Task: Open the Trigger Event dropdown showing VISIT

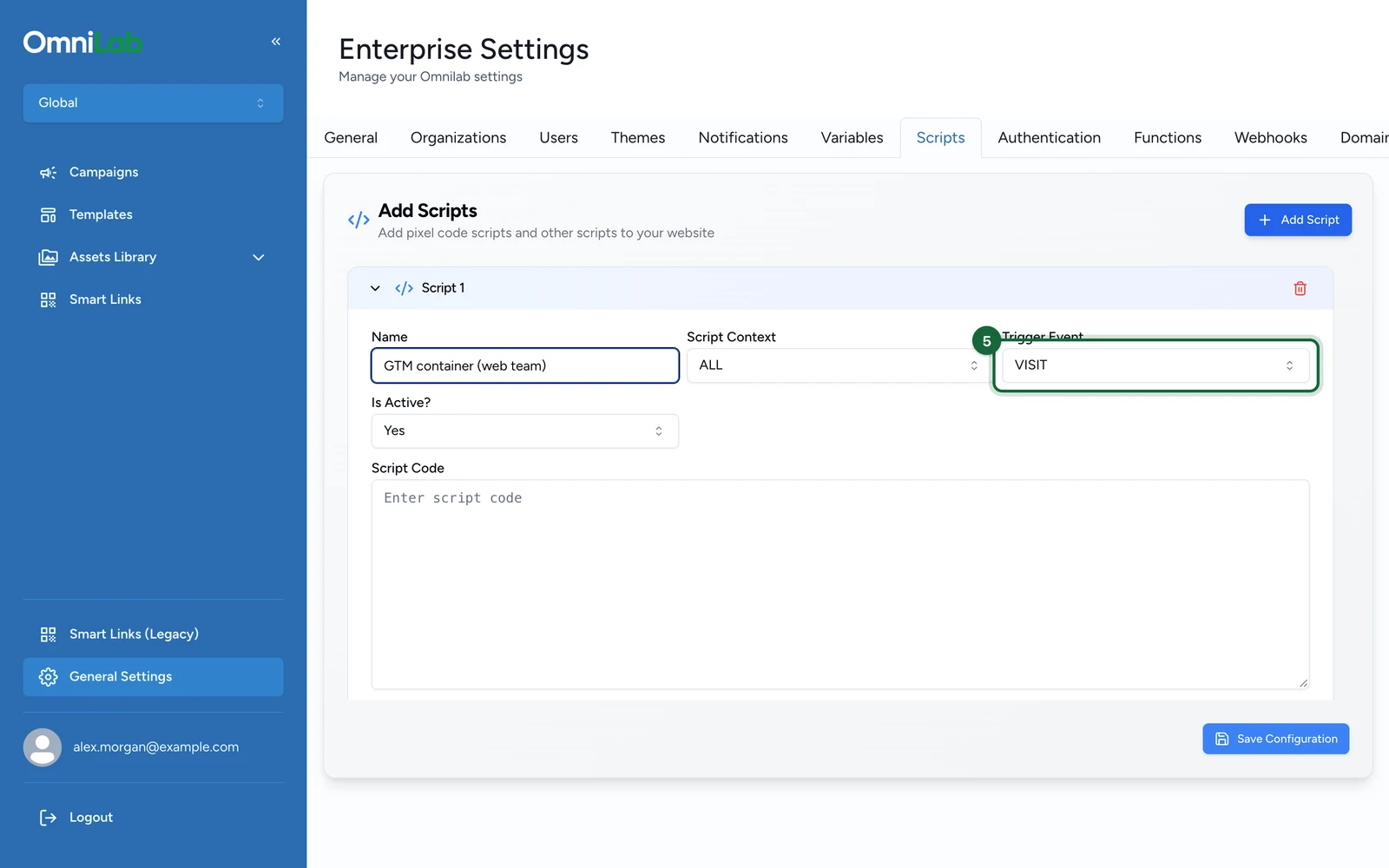Action: tap(1155, 365)
